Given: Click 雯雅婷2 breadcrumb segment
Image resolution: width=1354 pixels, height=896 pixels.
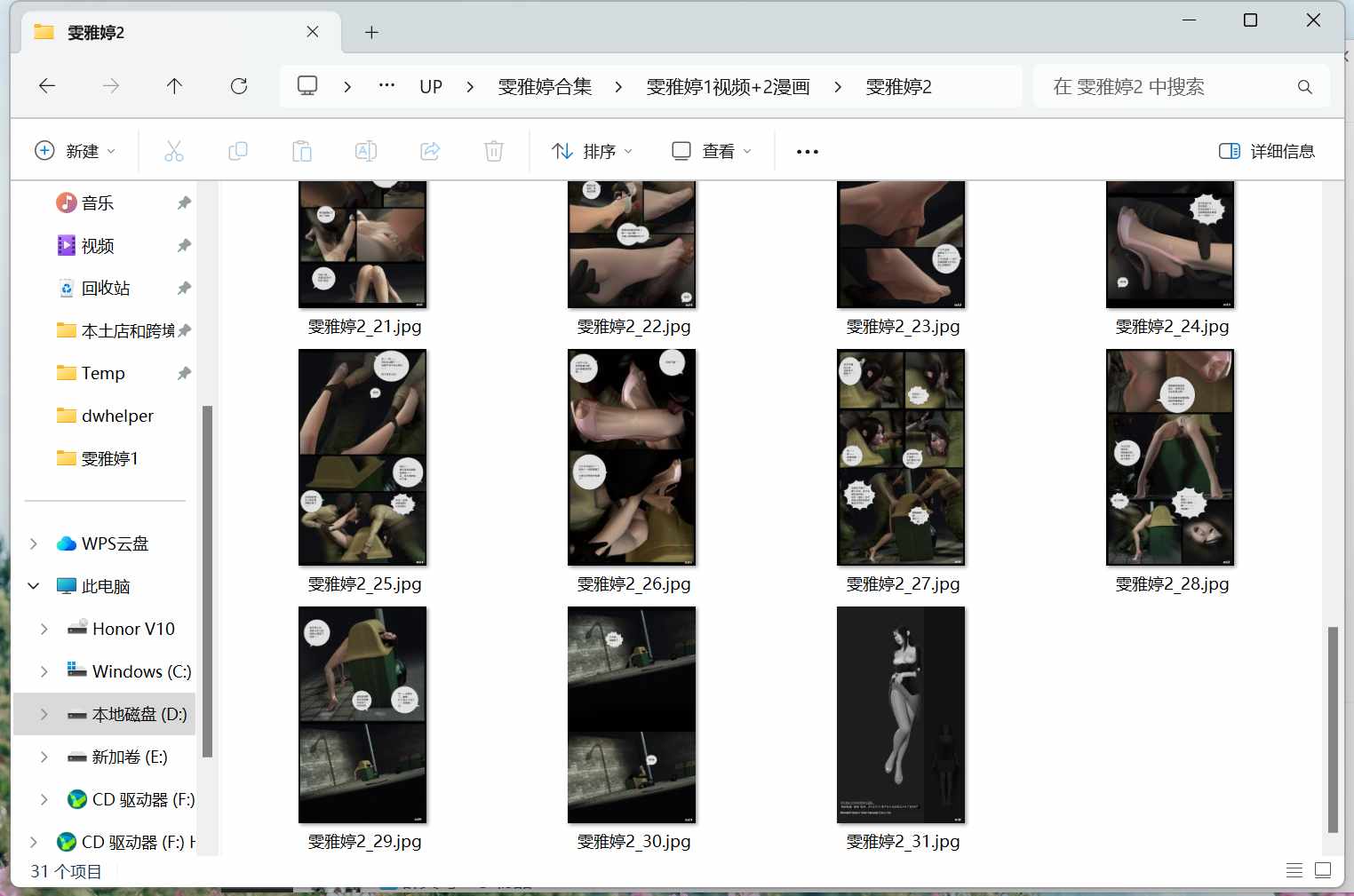Looking at the screenshot, I should click(899, 87).
